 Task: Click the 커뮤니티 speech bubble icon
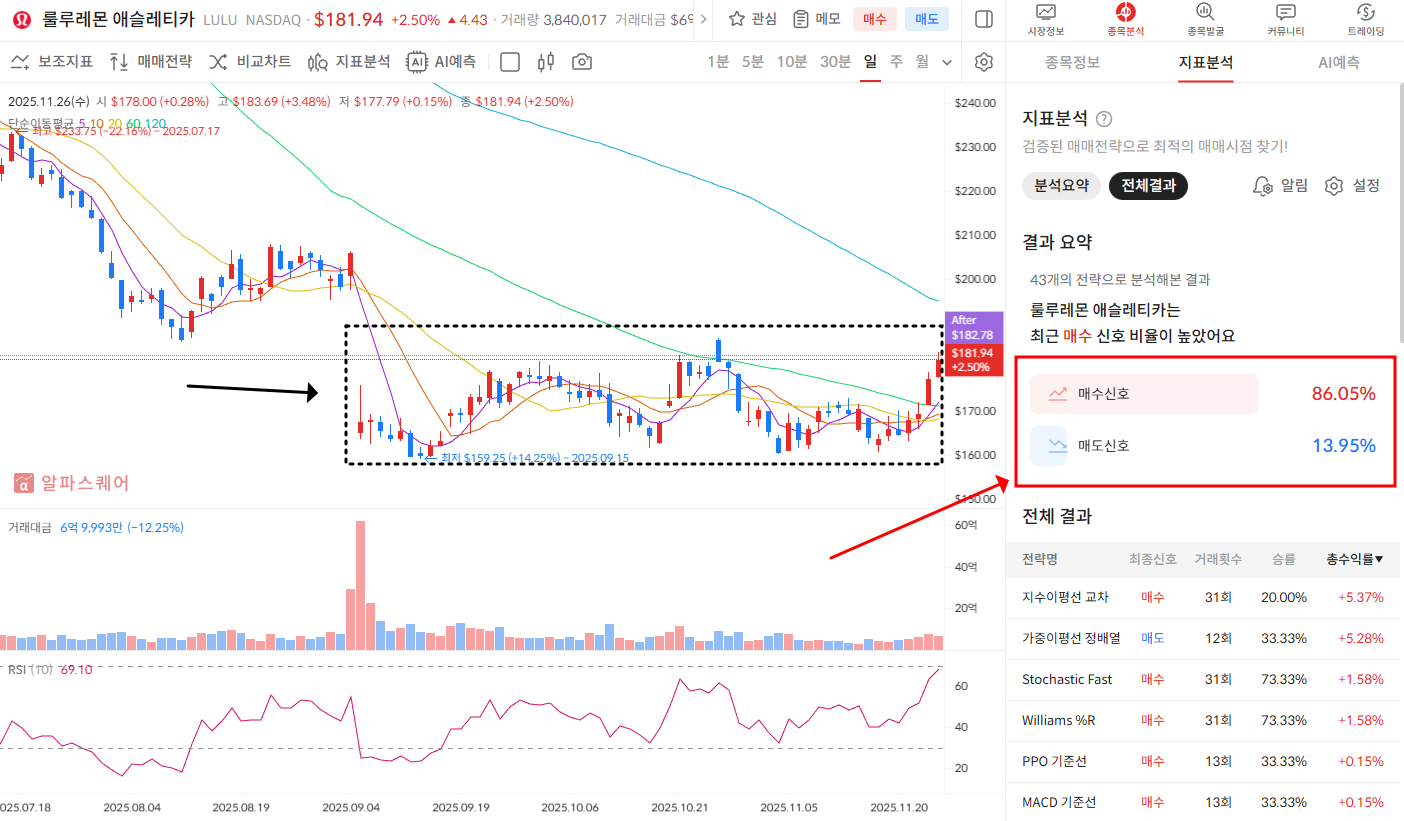point(1286,12)
